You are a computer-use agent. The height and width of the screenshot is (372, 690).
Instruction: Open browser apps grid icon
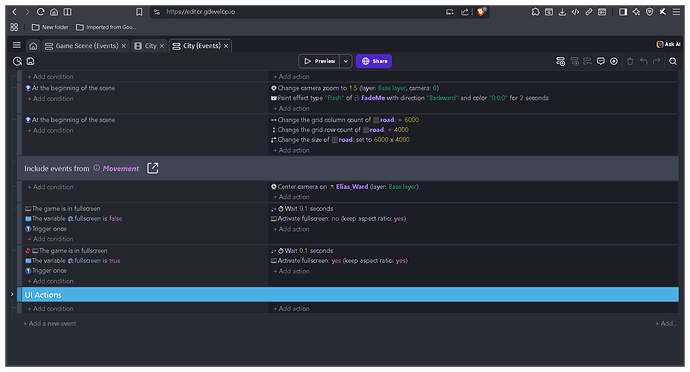(x=14, y=27)
